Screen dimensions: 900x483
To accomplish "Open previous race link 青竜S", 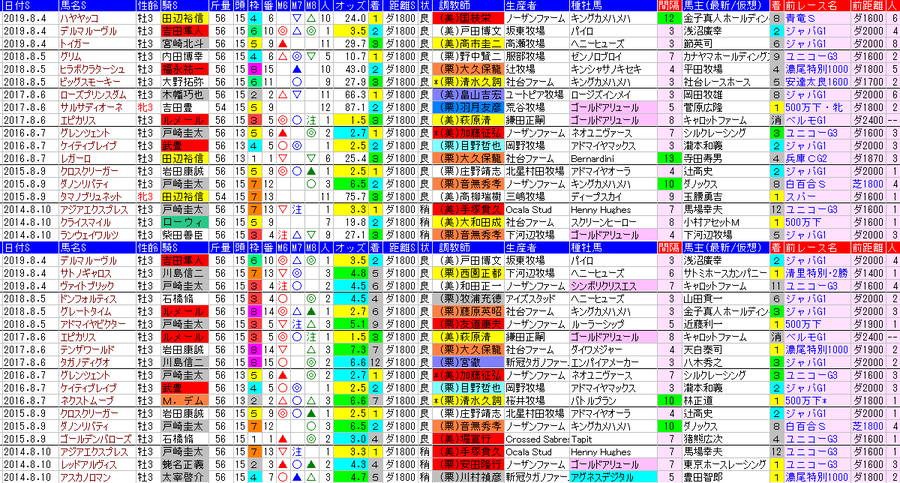I will point(801,18).
